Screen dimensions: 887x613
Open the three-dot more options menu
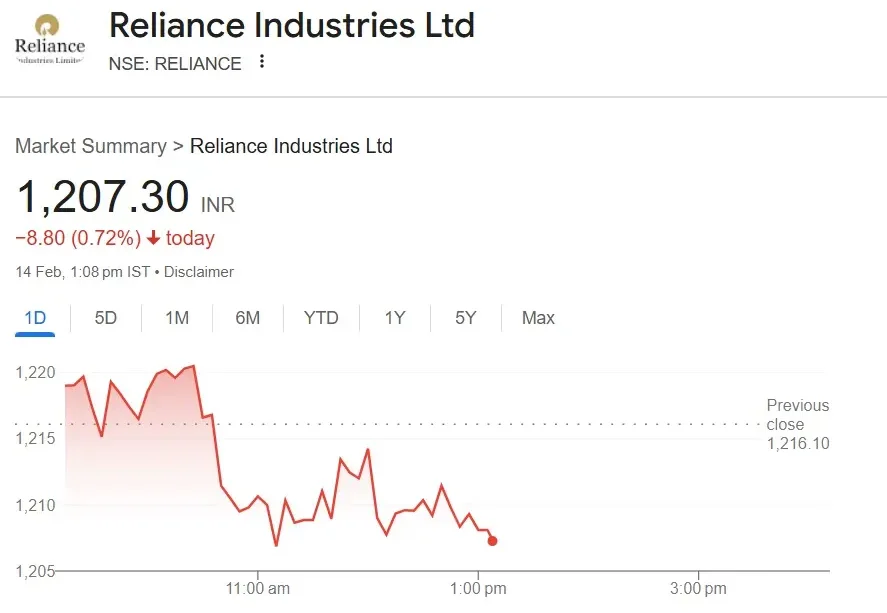(262, 62)
